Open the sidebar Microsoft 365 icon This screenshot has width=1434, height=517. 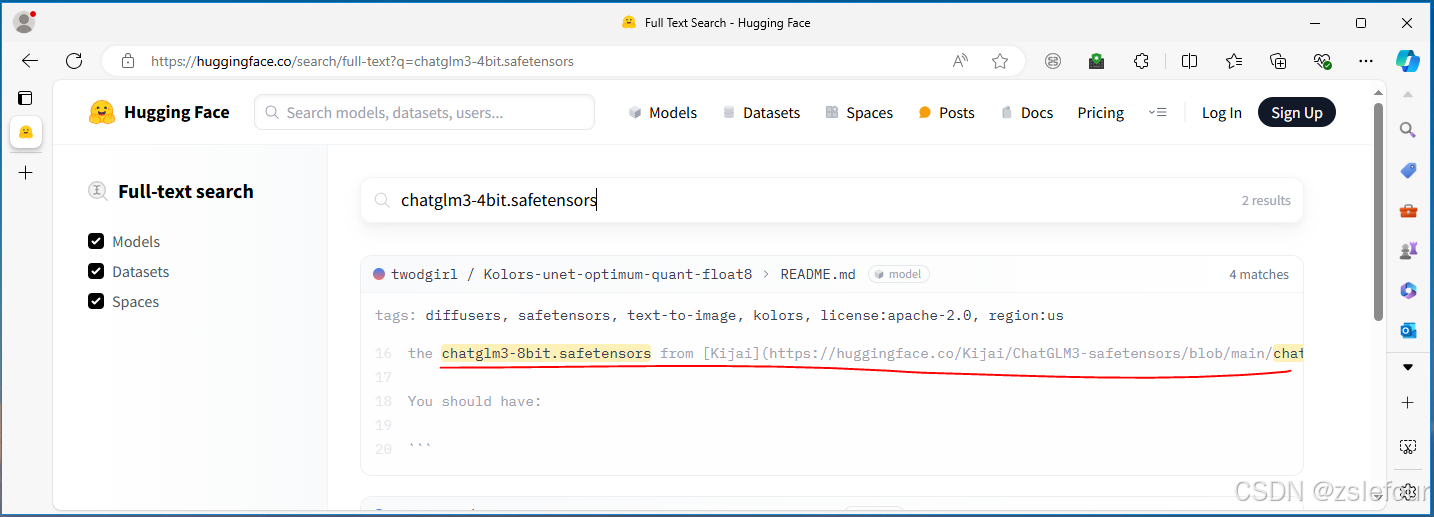point(1408,290)
